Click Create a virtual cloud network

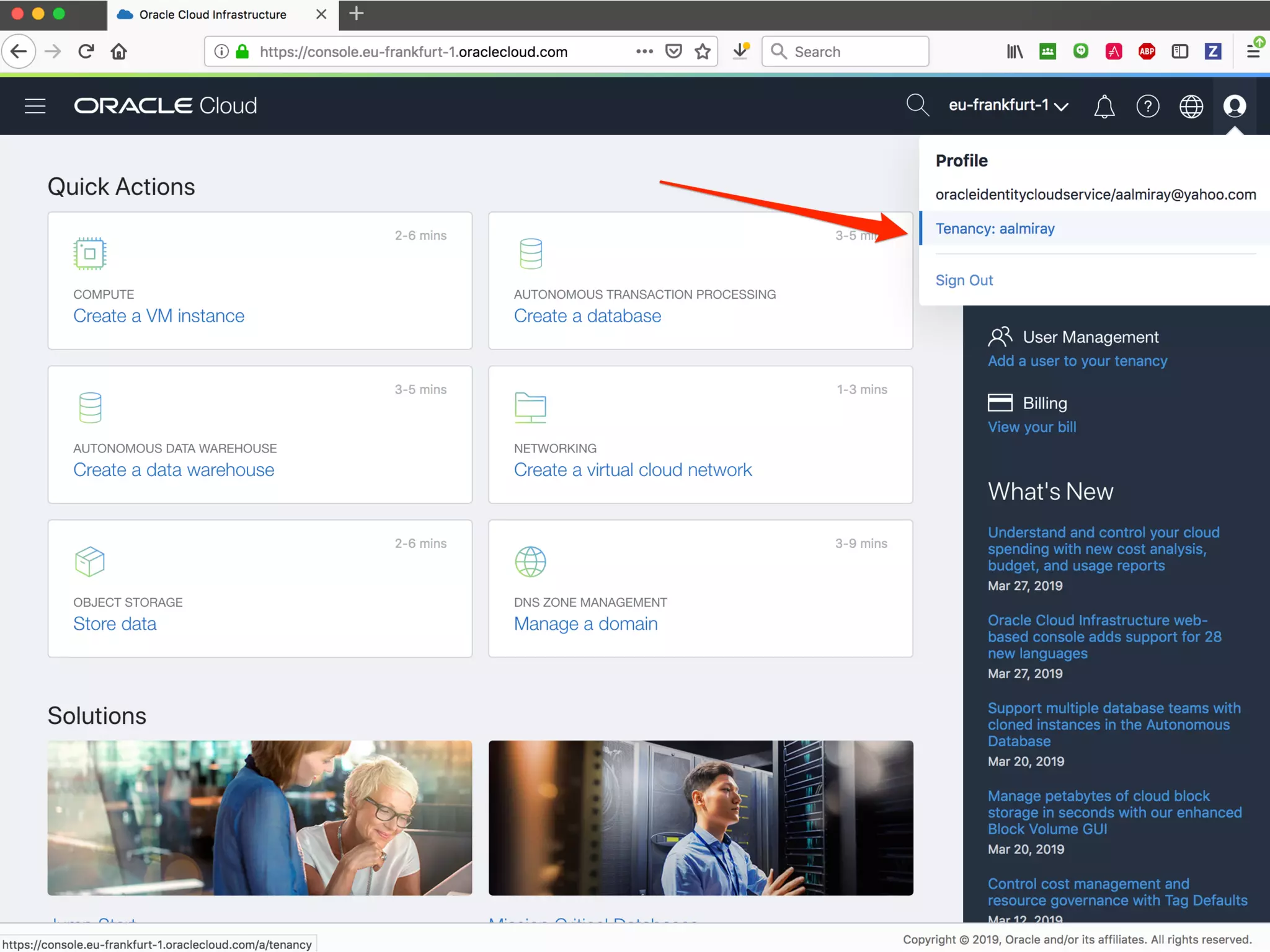pyautogui.click(x=633, y=470)
